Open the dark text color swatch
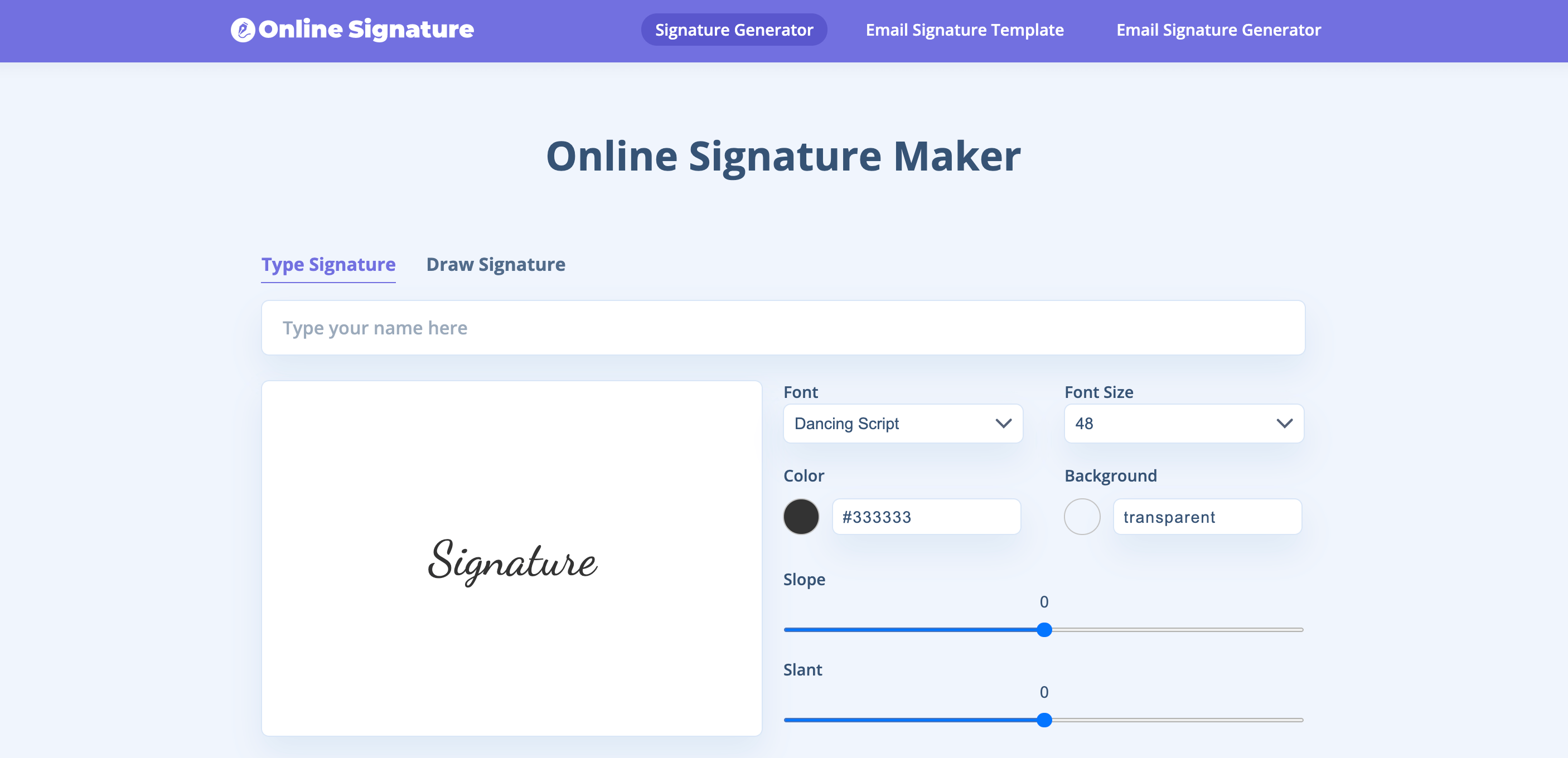1568x758 pixels. point(801,517)
